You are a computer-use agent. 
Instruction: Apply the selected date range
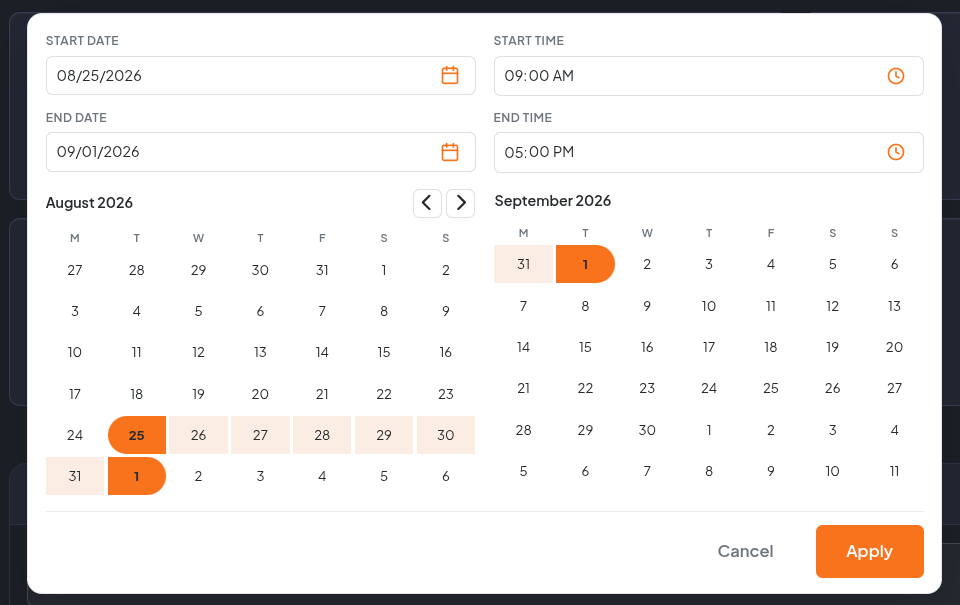[x=869, y=551]
